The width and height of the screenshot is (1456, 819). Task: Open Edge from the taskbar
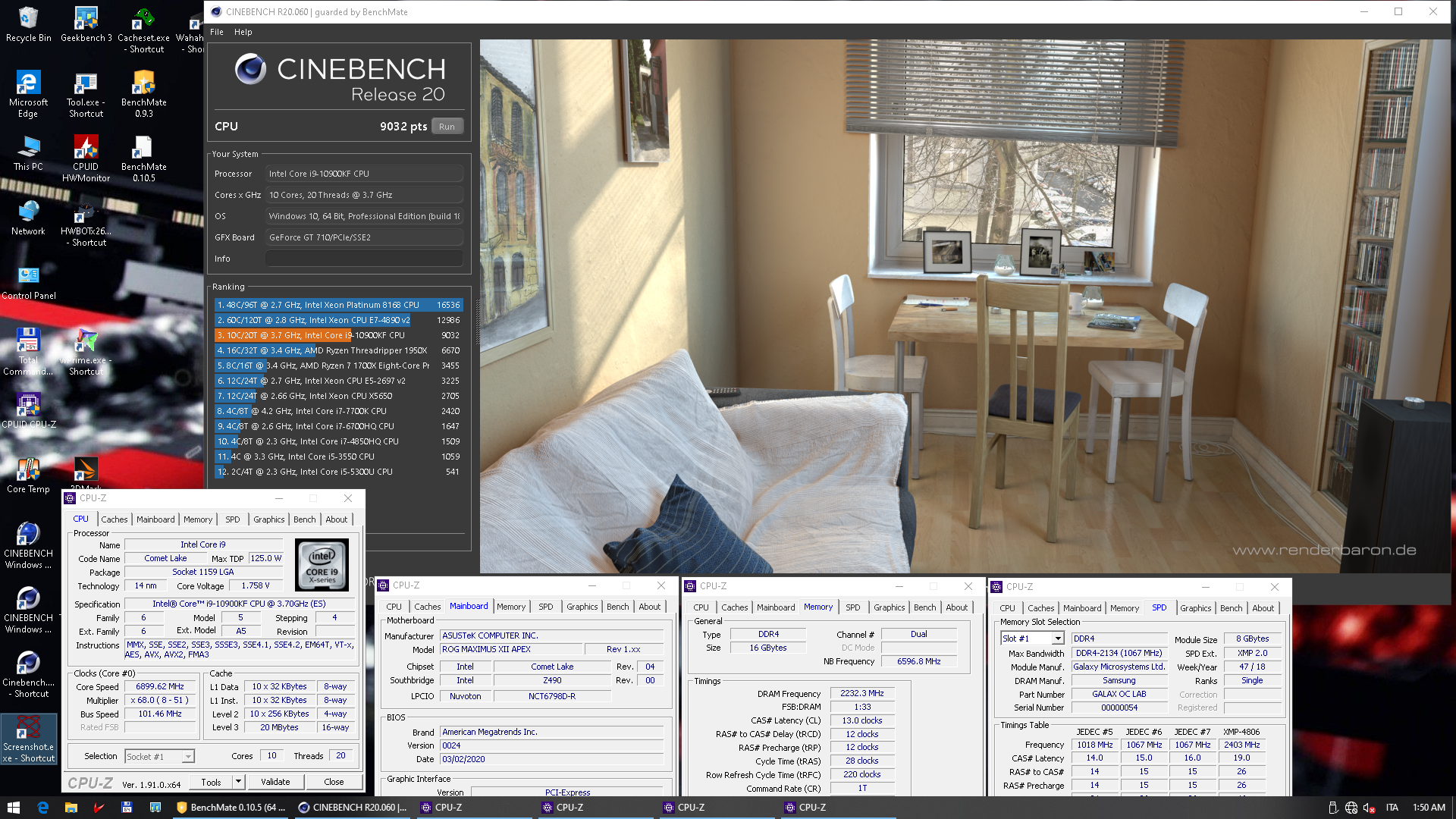coord(43,807)
